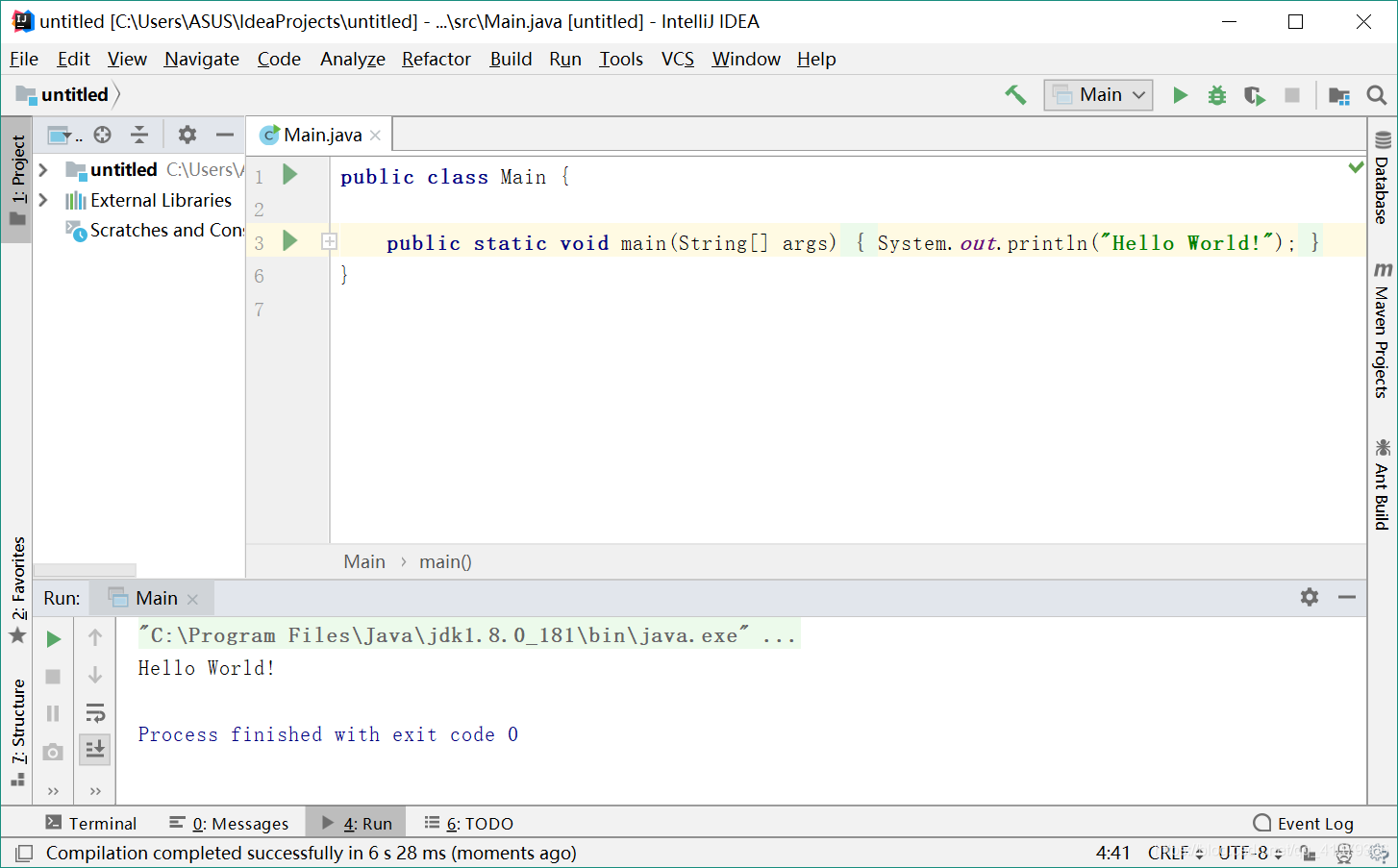Open Project panel gear settings

coord(187,135)
